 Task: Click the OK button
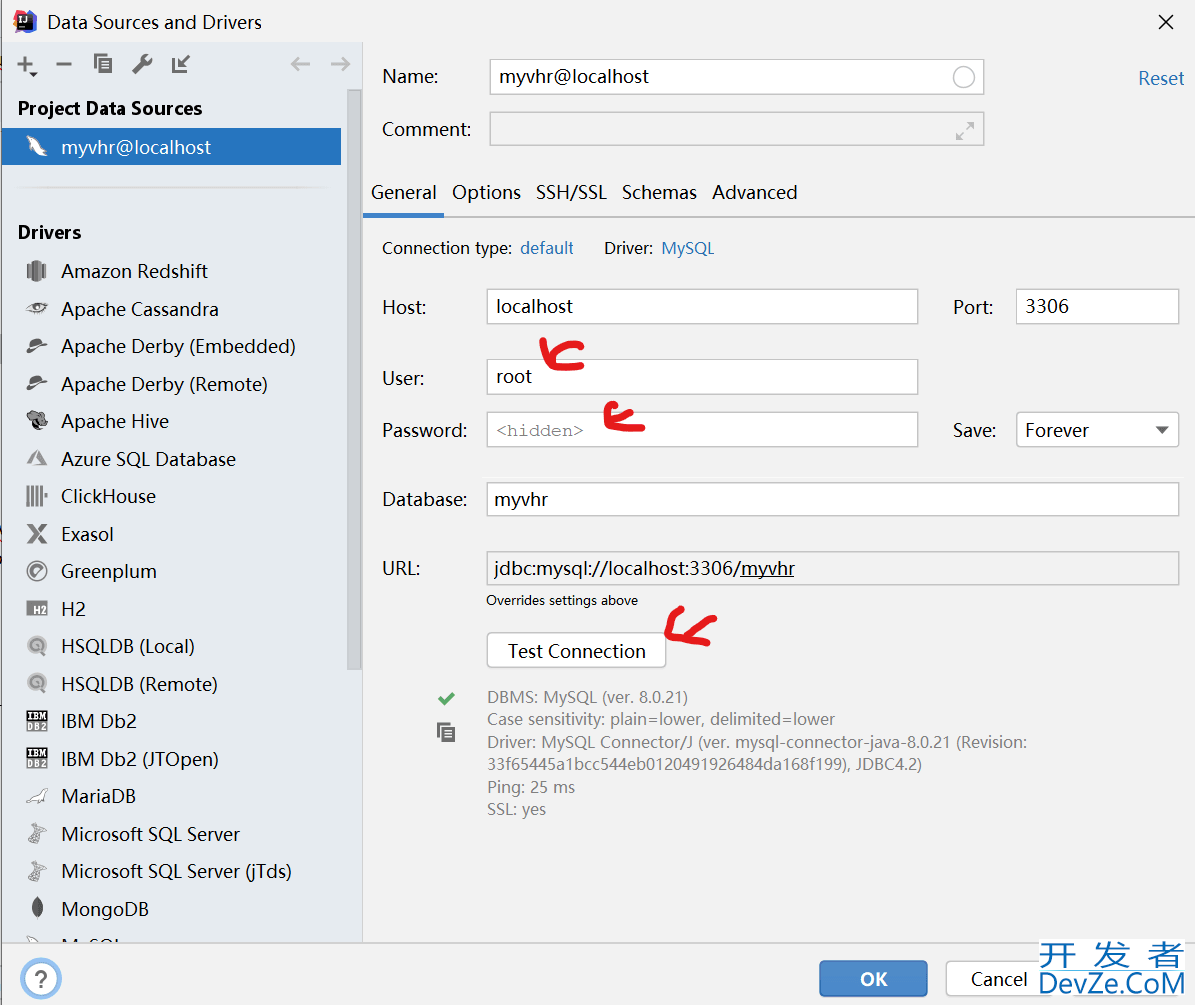click(x=873, y=978)
